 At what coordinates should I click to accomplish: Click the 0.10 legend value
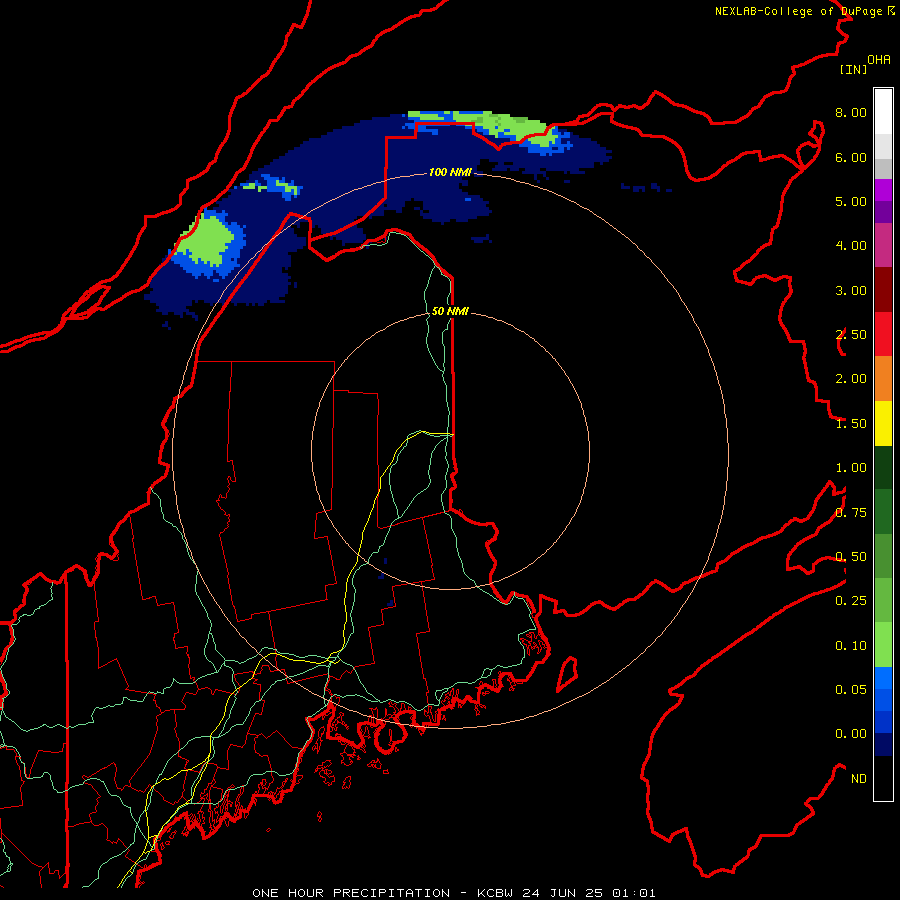coord(851,646)
